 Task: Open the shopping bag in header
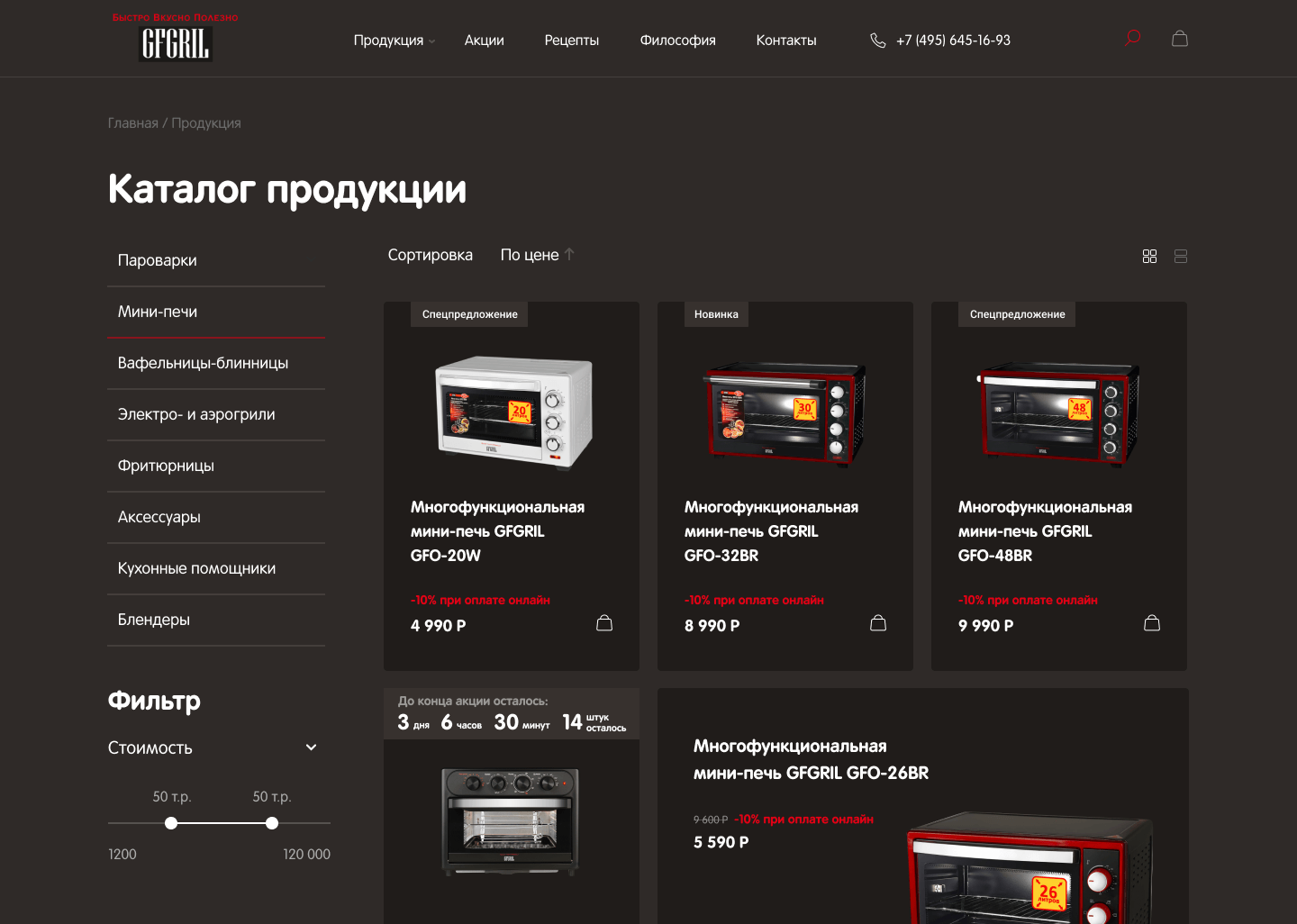click(1180, 39)
